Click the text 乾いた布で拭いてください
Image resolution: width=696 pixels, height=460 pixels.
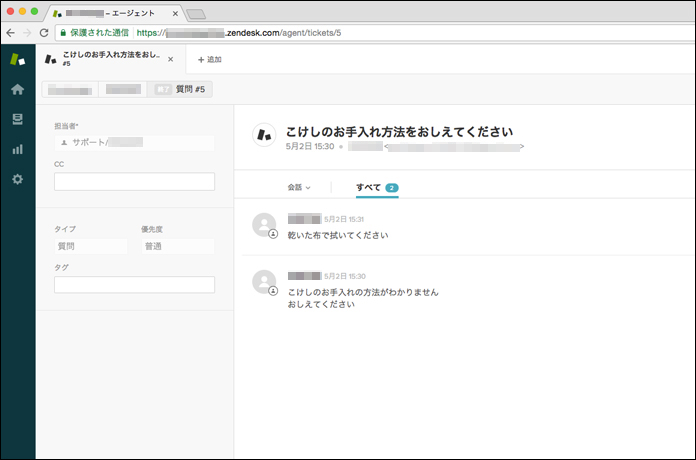[x=338, y=235]
